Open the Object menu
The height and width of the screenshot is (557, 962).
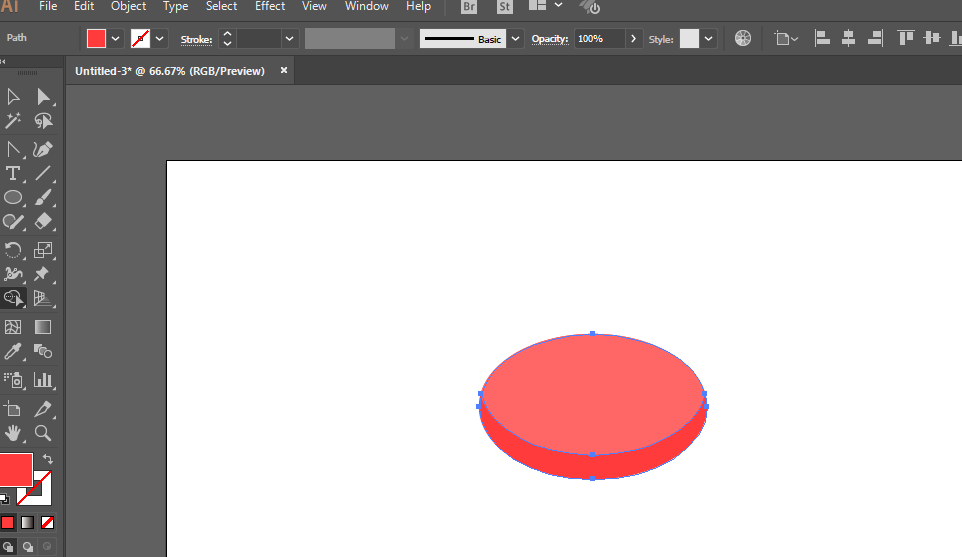click(x=128, y=6)
